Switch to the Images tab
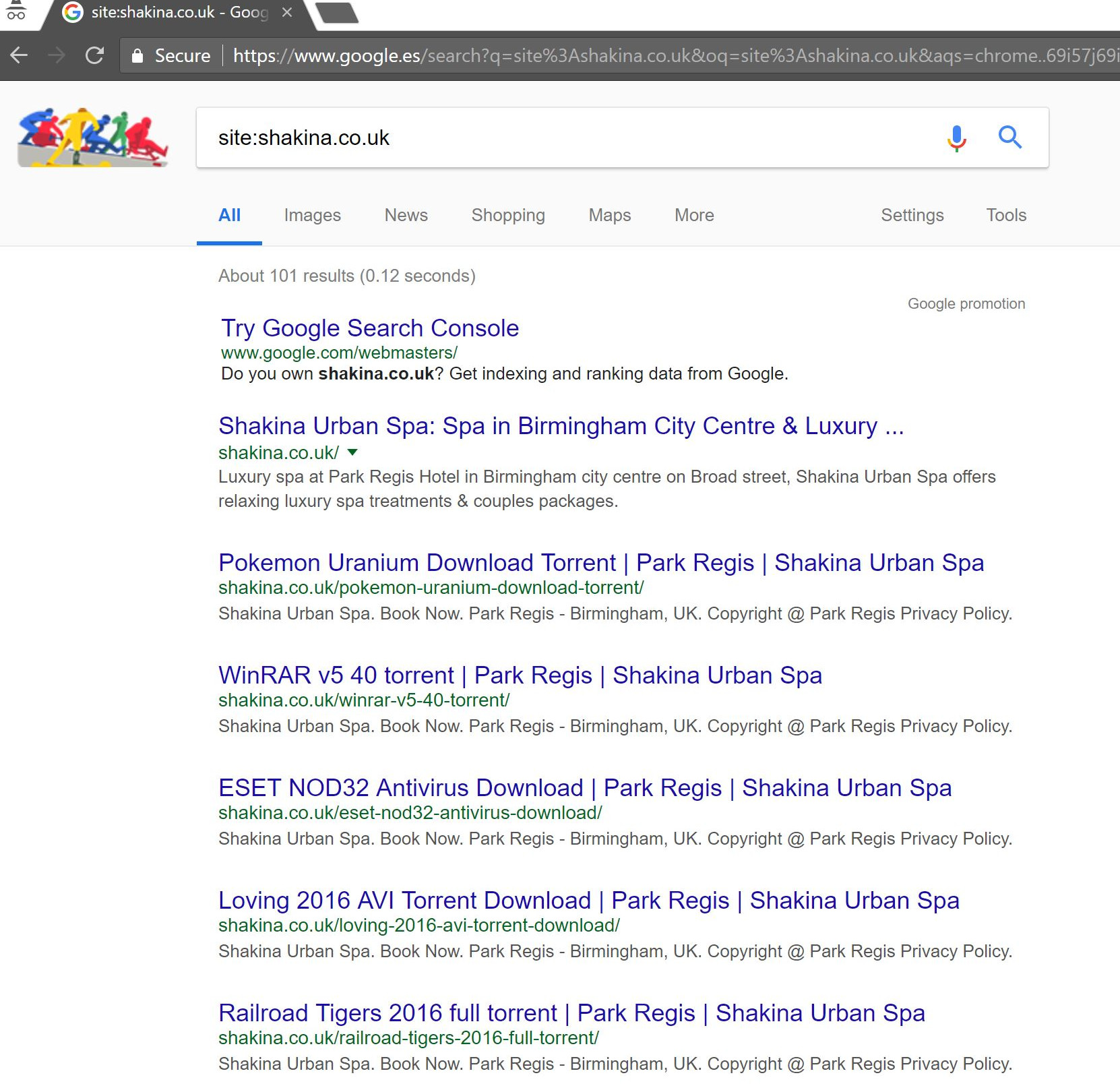 point(312,215)
